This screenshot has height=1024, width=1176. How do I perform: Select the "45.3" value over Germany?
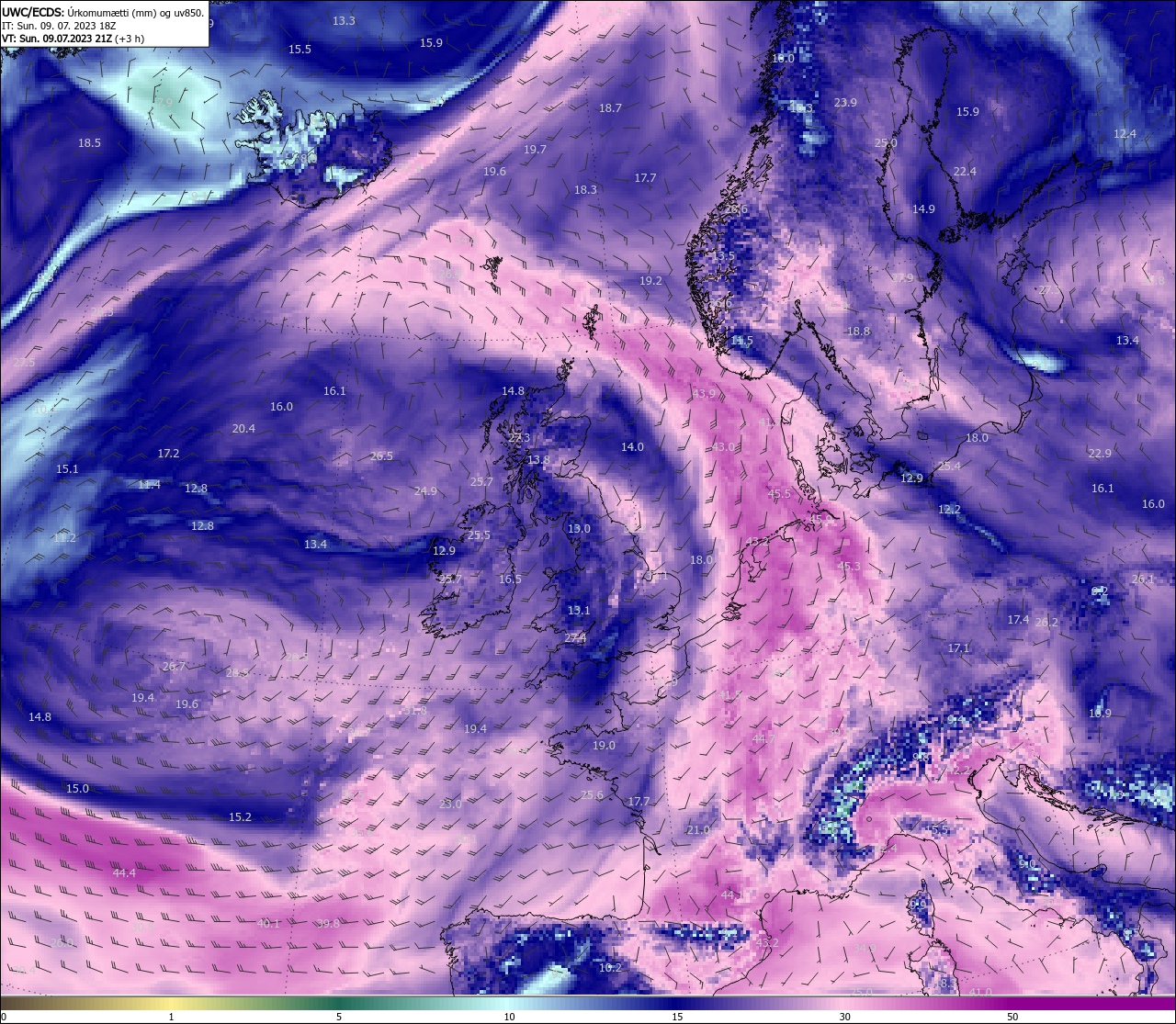pos(850,566)
